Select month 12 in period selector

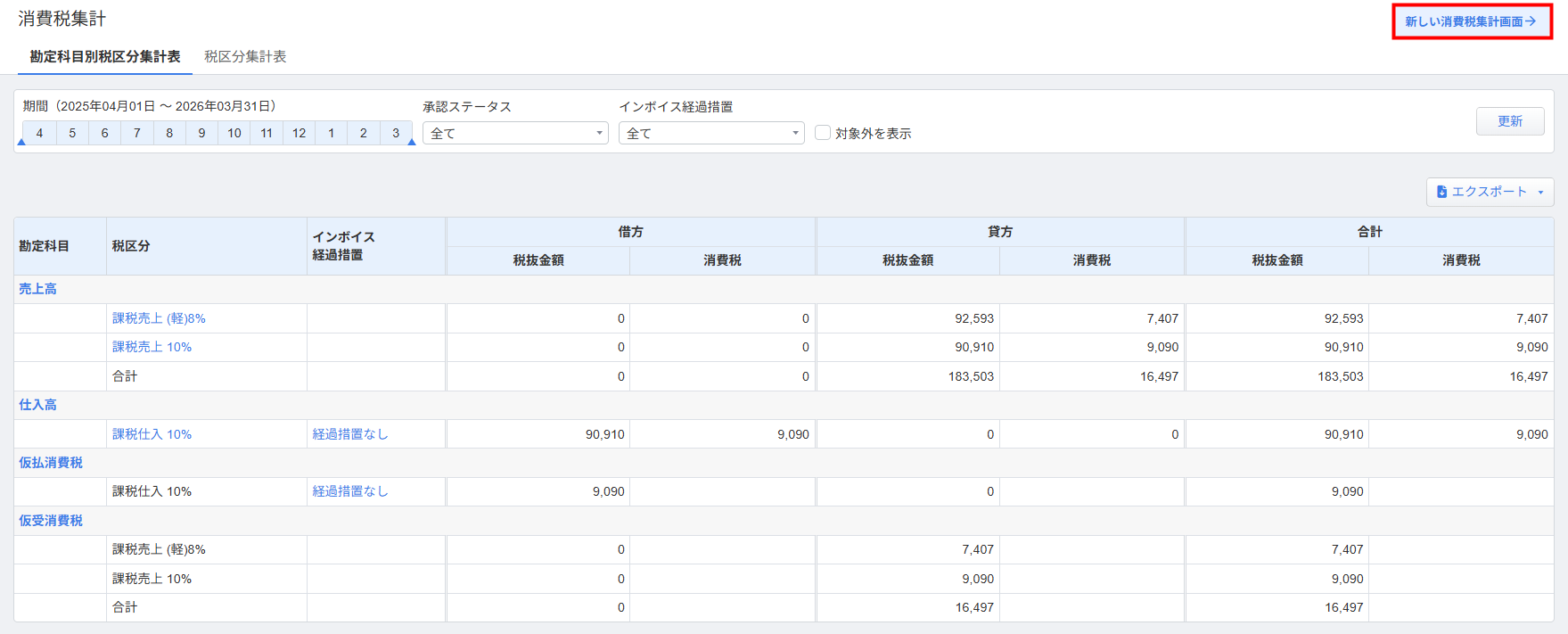(299, 133)
